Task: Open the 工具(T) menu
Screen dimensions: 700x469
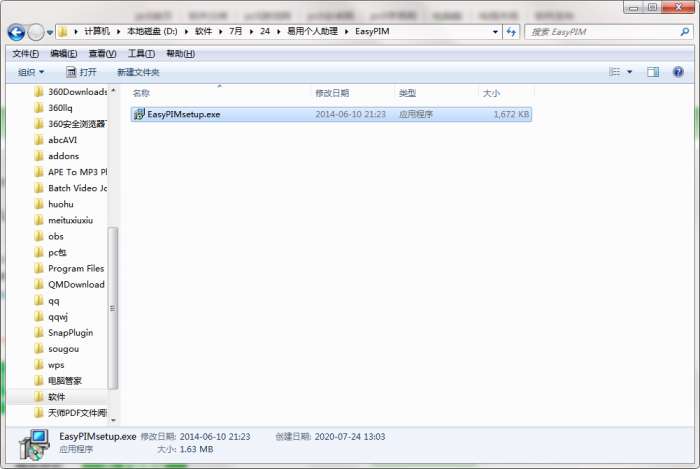Action: point(141,54)
